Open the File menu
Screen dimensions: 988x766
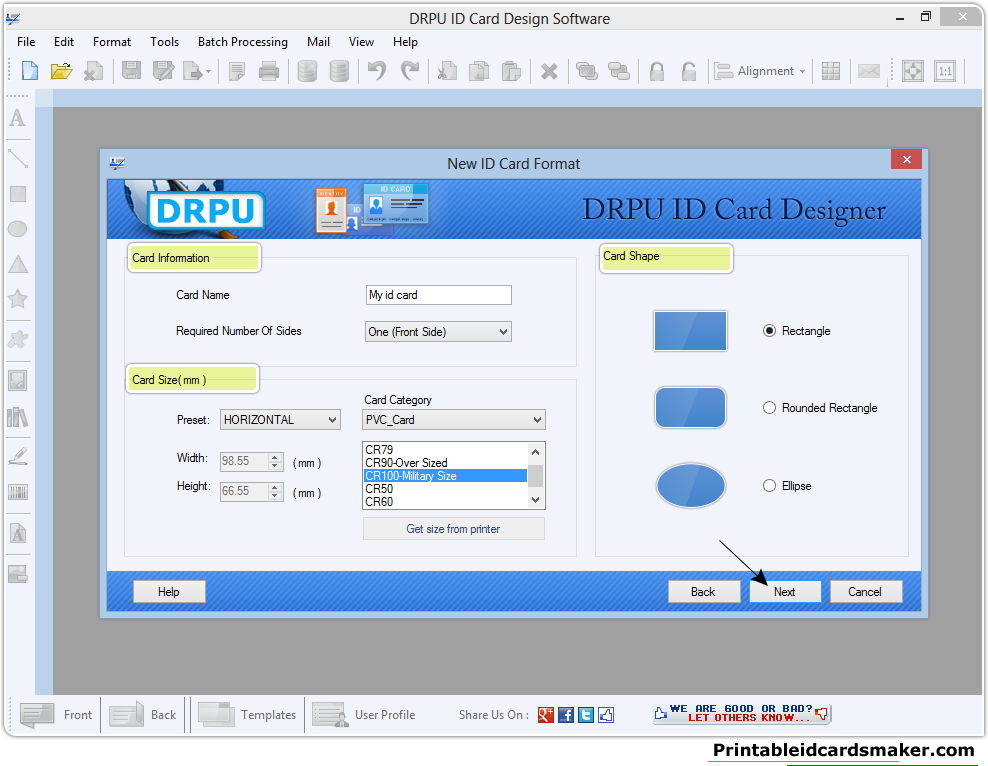coord(26,42)
